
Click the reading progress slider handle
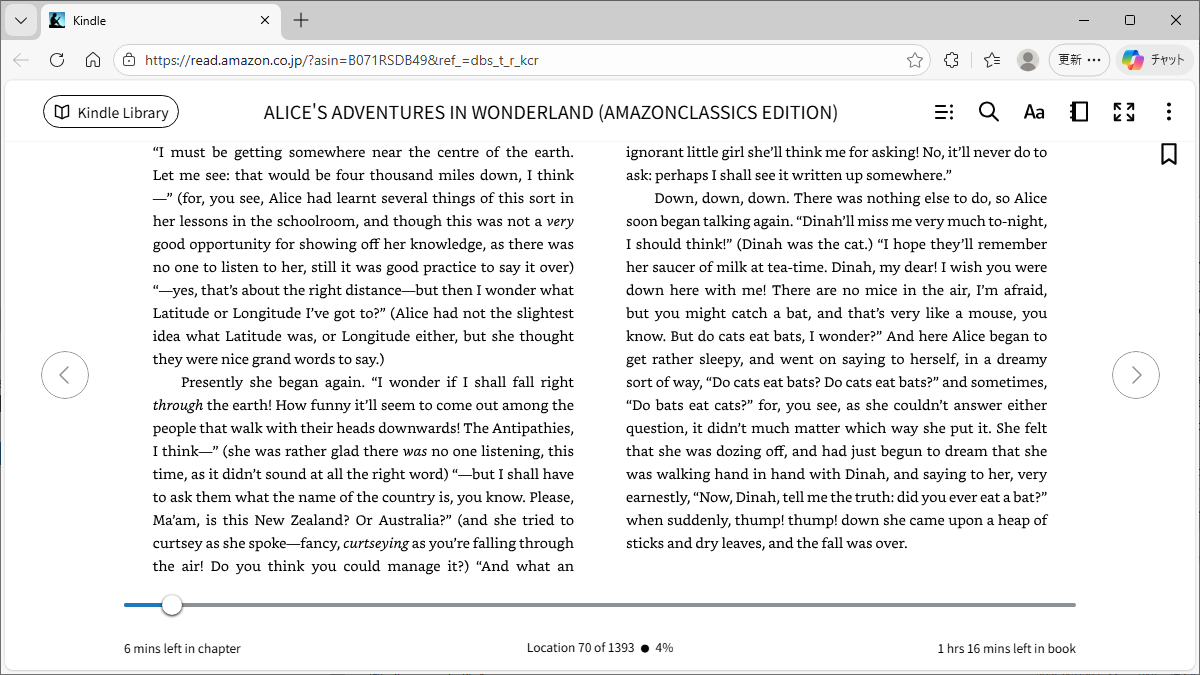point(172,605)
